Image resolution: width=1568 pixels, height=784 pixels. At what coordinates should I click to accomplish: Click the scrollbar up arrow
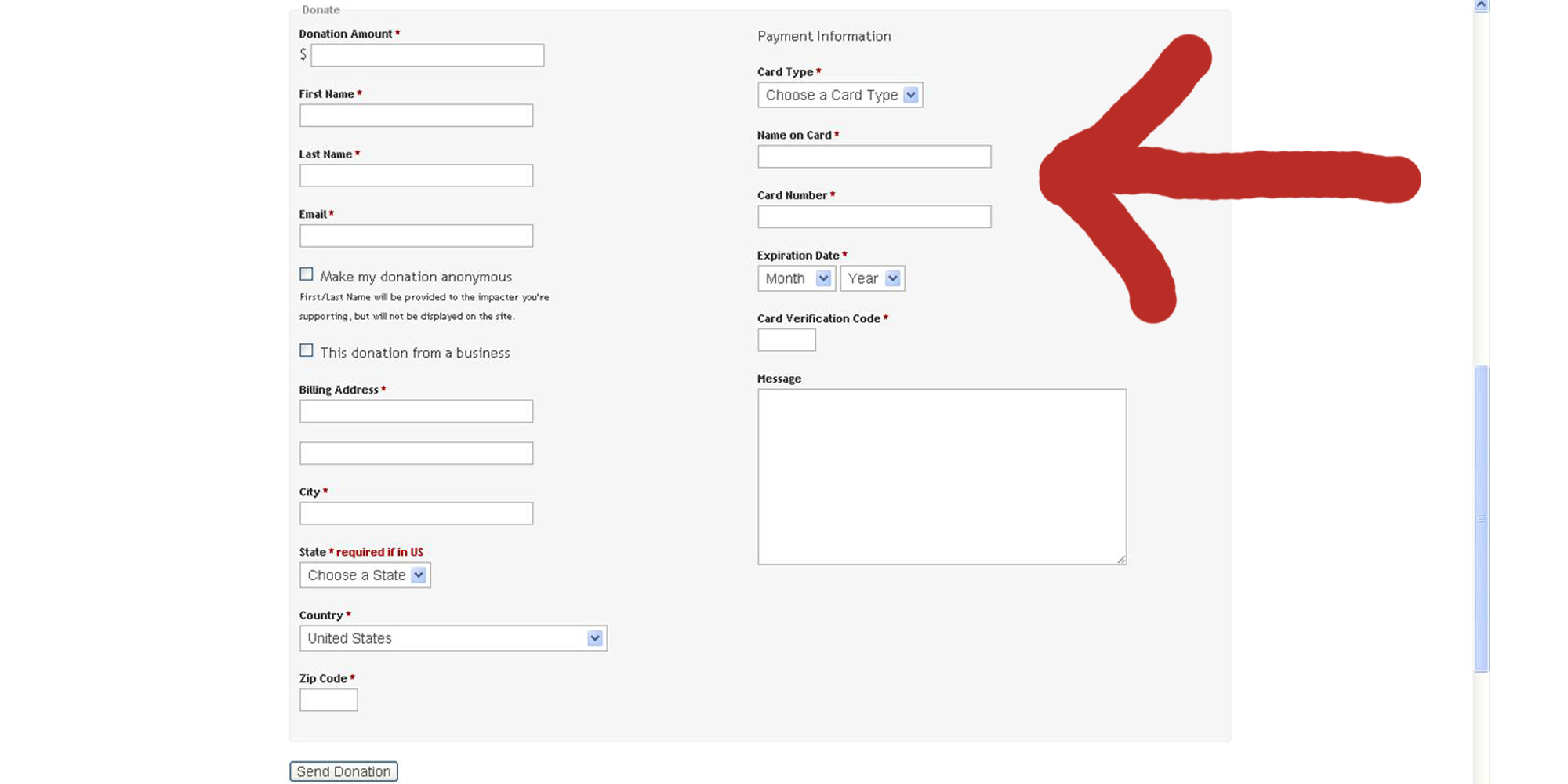[1481, 5]
